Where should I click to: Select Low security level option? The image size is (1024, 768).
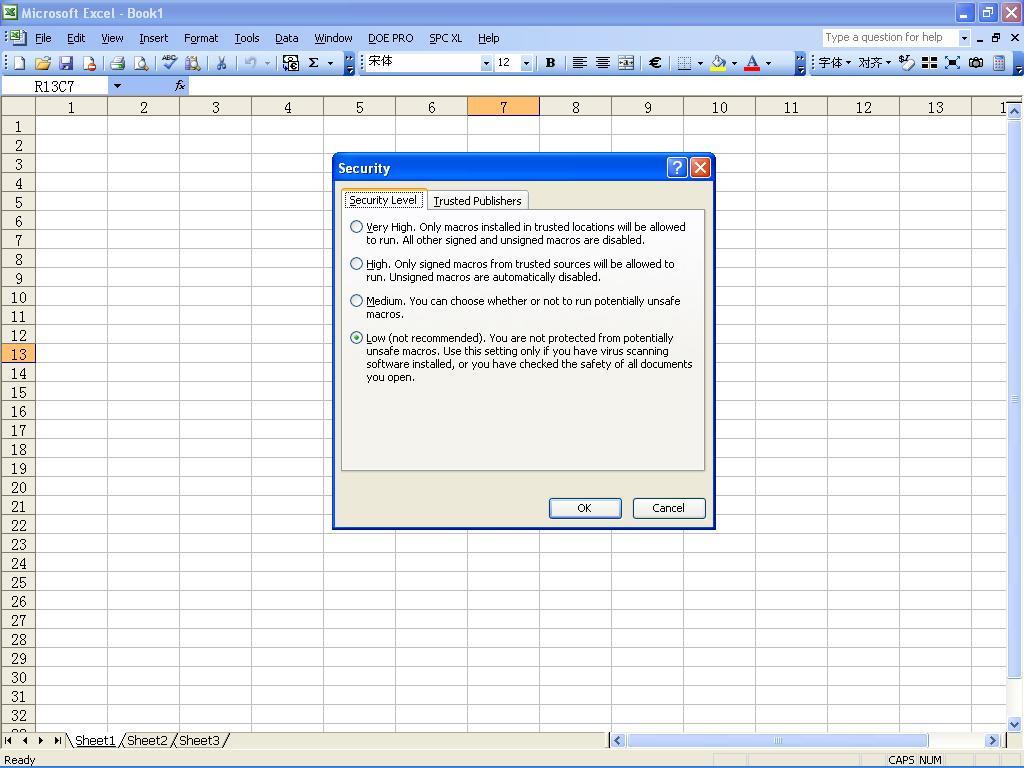pyautogui.click(x=356, y=338)
